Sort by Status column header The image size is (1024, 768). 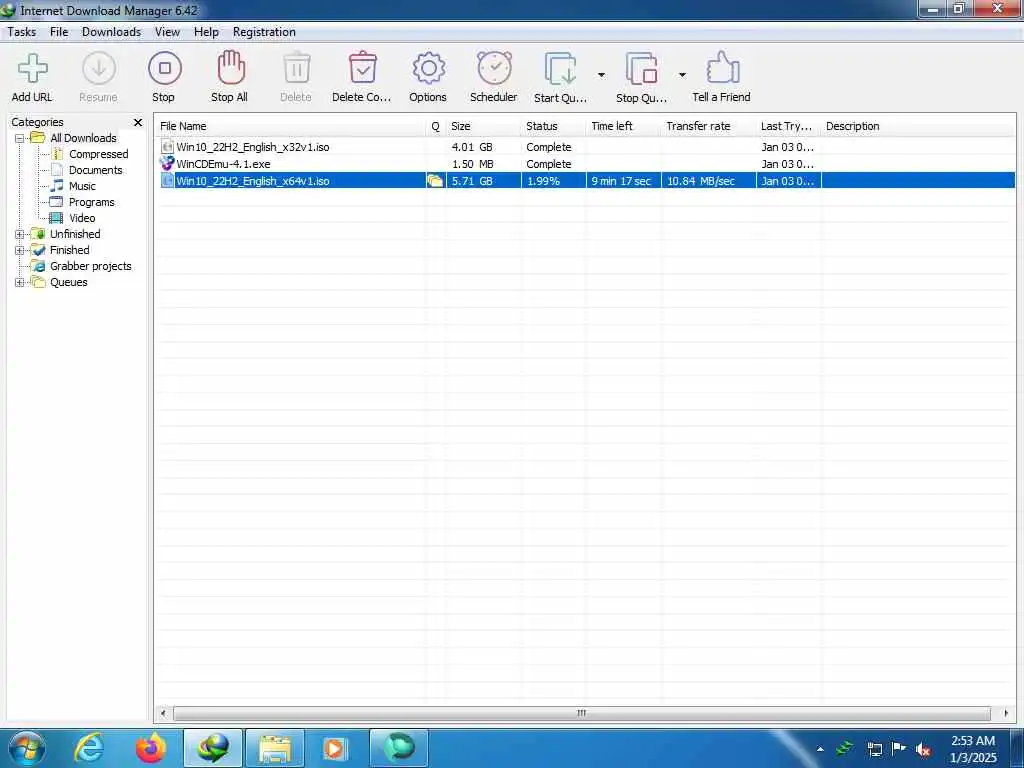pos(554,126)
